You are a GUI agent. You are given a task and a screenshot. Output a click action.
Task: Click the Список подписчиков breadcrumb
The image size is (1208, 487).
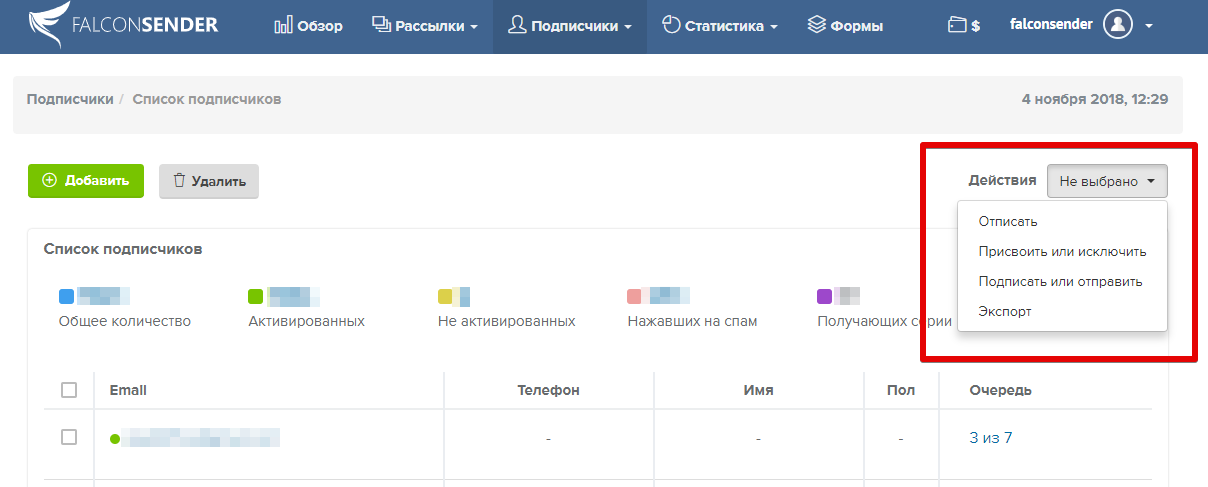pyautogui.click(x=207, y=99)
